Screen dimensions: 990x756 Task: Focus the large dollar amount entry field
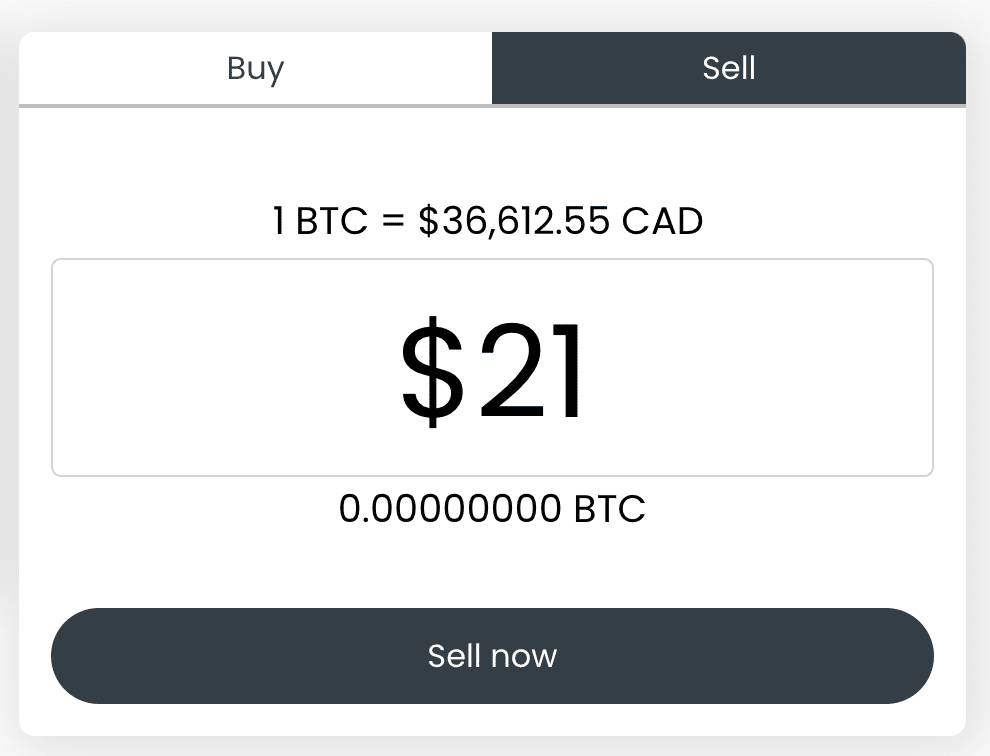coord(492,368)
